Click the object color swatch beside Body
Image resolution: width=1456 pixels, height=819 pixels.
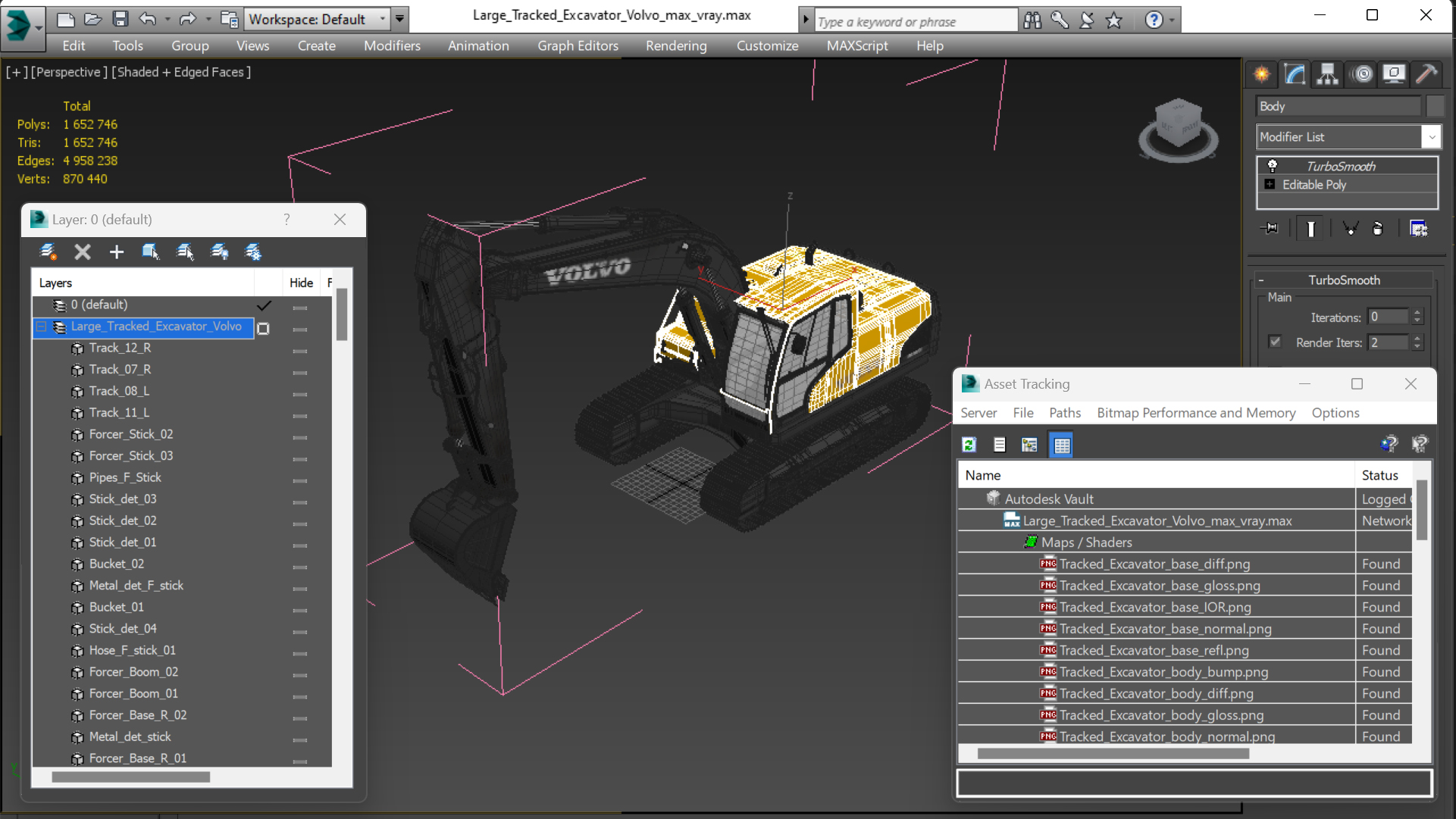(1434, 106)
